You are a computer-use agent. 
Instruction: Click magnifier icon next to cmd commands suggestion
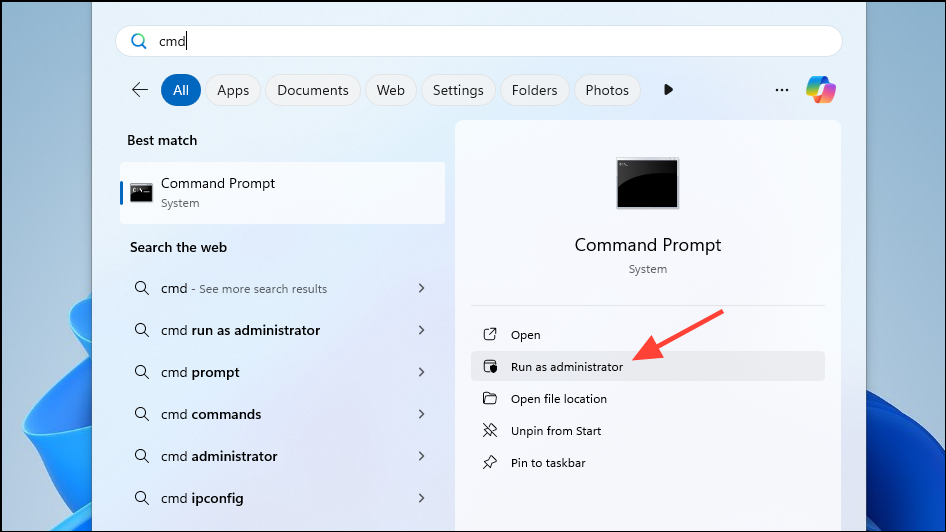142,414
